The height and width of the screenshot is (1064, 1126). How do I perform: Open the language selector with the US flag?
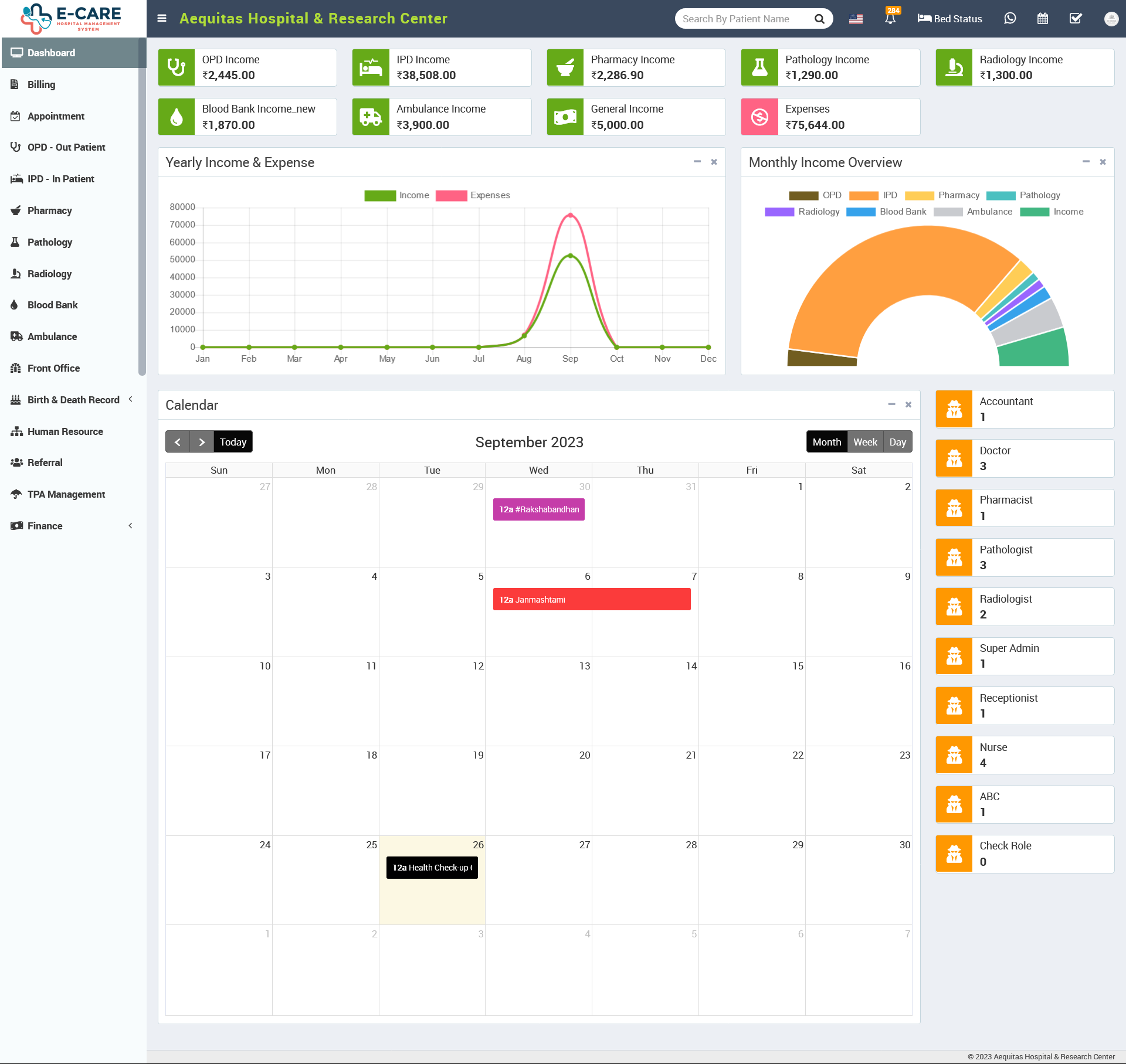pyautogui.click(x=856, y=18)
